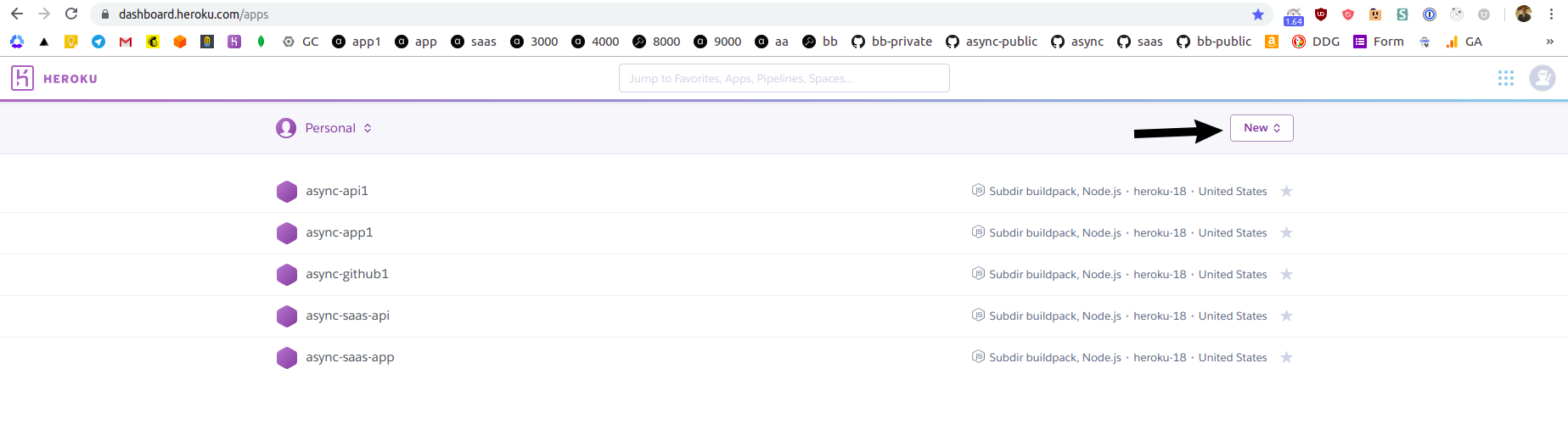Open the Heroku account avatar menu

[x=1543, y=78]
